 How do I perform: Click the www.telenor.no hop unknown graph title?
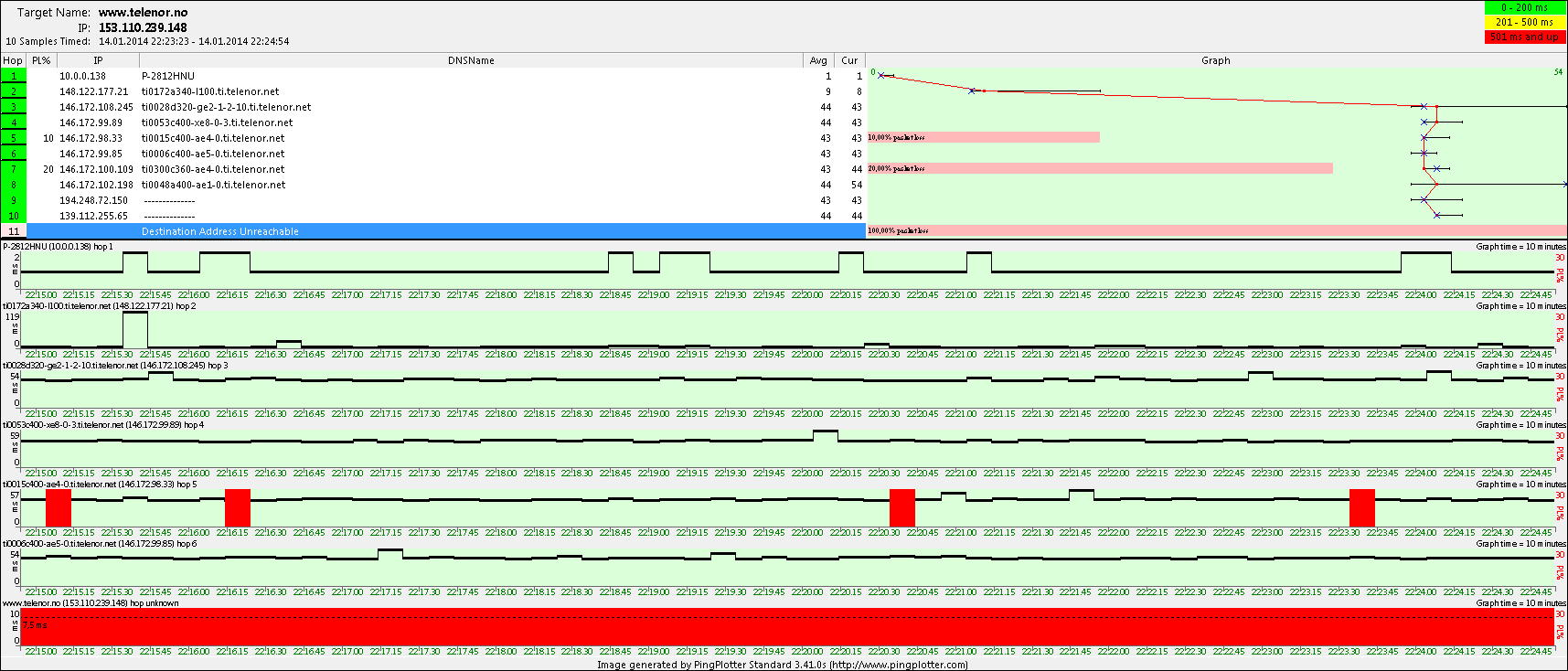pyautogui.click(x=91, y=603)
